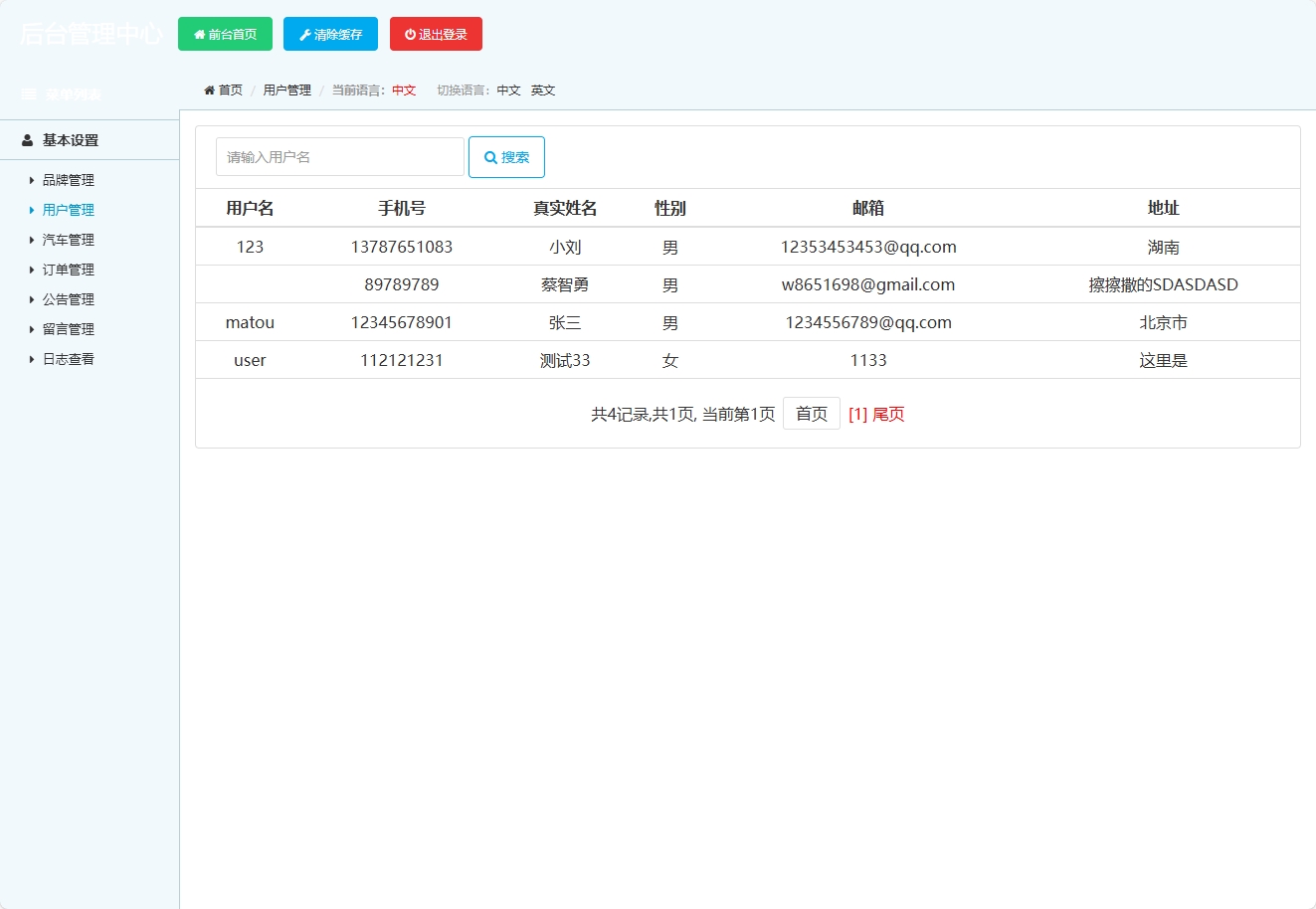
Task: Click the arrow icon beside 品牌管理
Action: [x=30, y=179]
